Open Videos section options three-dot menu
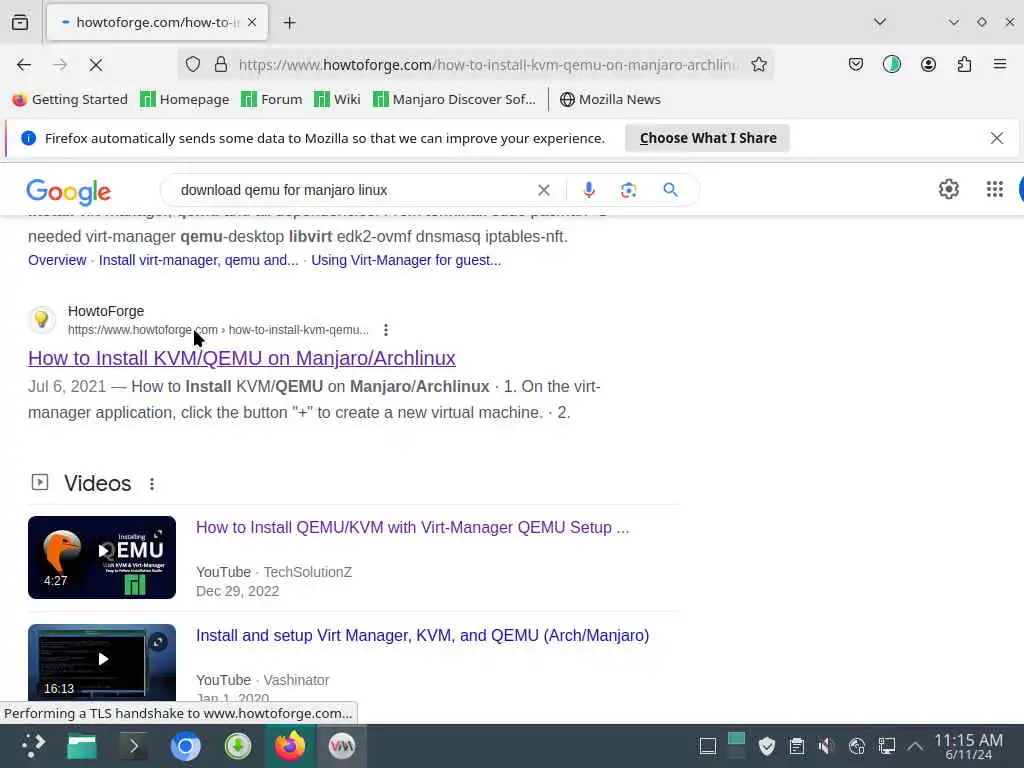This screenshot has width=1024, height=768. pos(152,484)
